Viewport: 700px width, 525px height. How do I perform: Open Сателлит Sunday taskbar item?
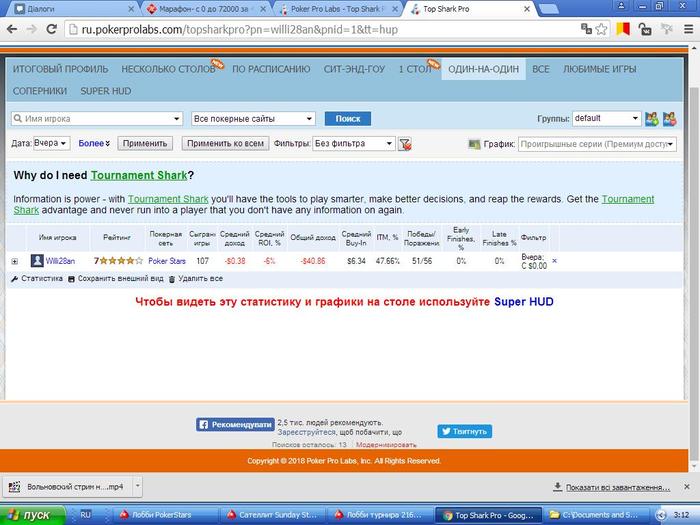[272, 515]
